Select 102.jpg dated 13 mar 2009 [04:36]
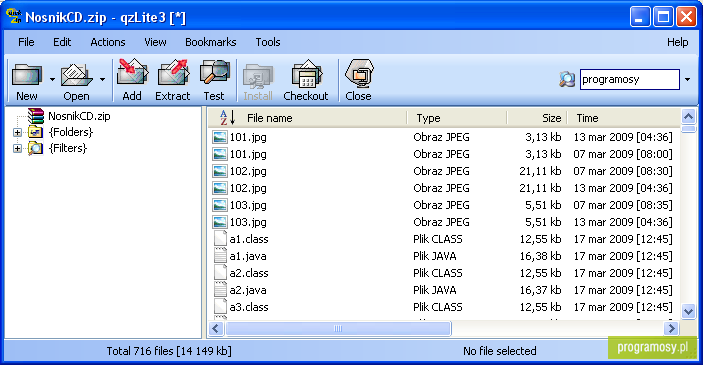 (x=444, y=188)
